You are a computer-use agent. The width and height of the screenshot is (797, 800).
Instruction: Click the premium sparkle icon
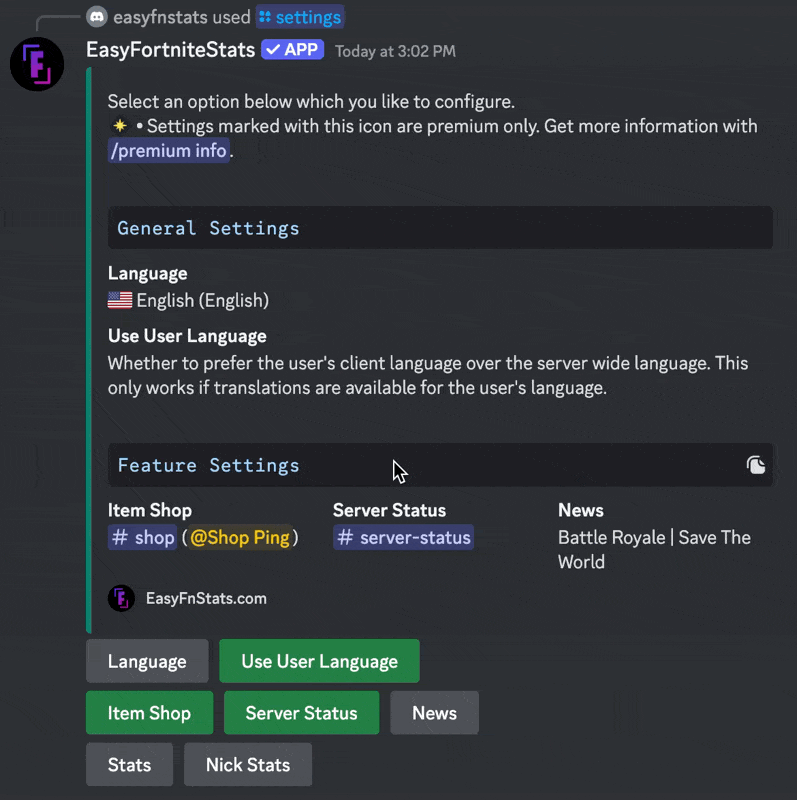click(x=120, y=126)
